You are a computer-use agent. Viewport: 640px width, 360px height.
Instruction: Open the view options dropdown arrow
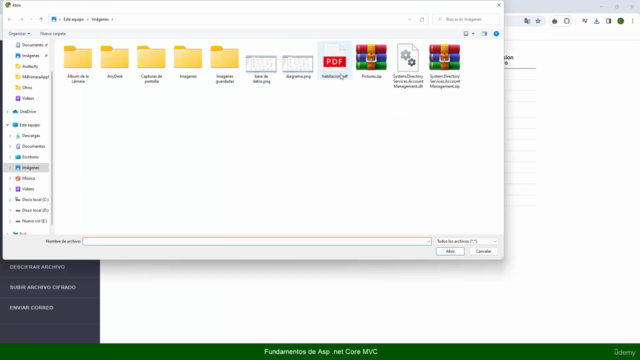point(473,33)
